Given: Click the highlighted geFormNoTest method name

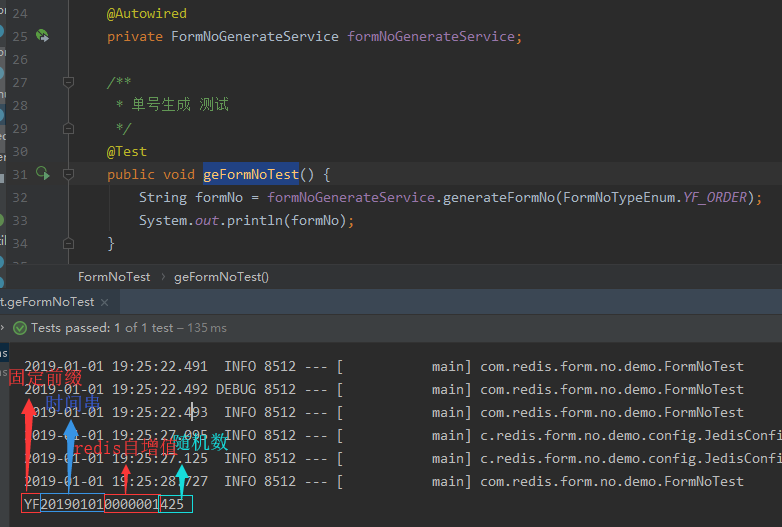Looking at the screenshot, I should [x=251, y=174].
